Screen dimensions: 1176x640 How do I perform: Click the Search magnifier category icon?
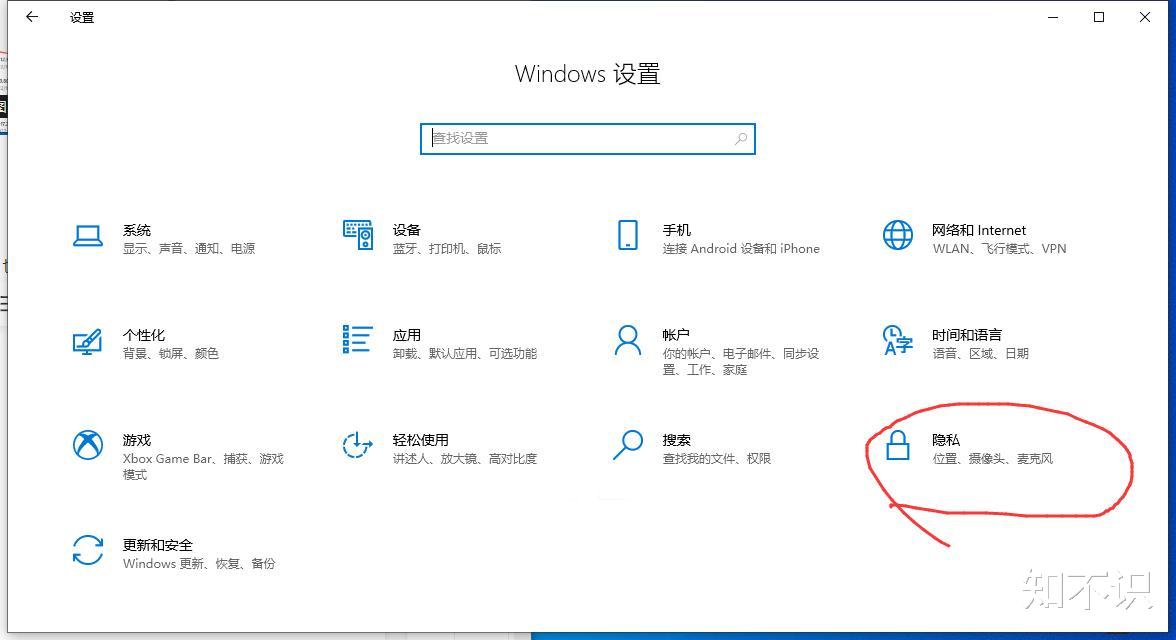coord(628,445)
